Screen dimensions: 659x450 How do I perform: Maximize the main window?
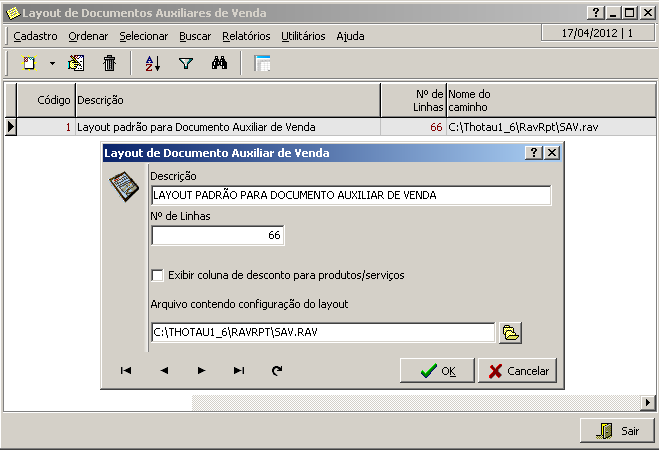(x=630, y=13)
